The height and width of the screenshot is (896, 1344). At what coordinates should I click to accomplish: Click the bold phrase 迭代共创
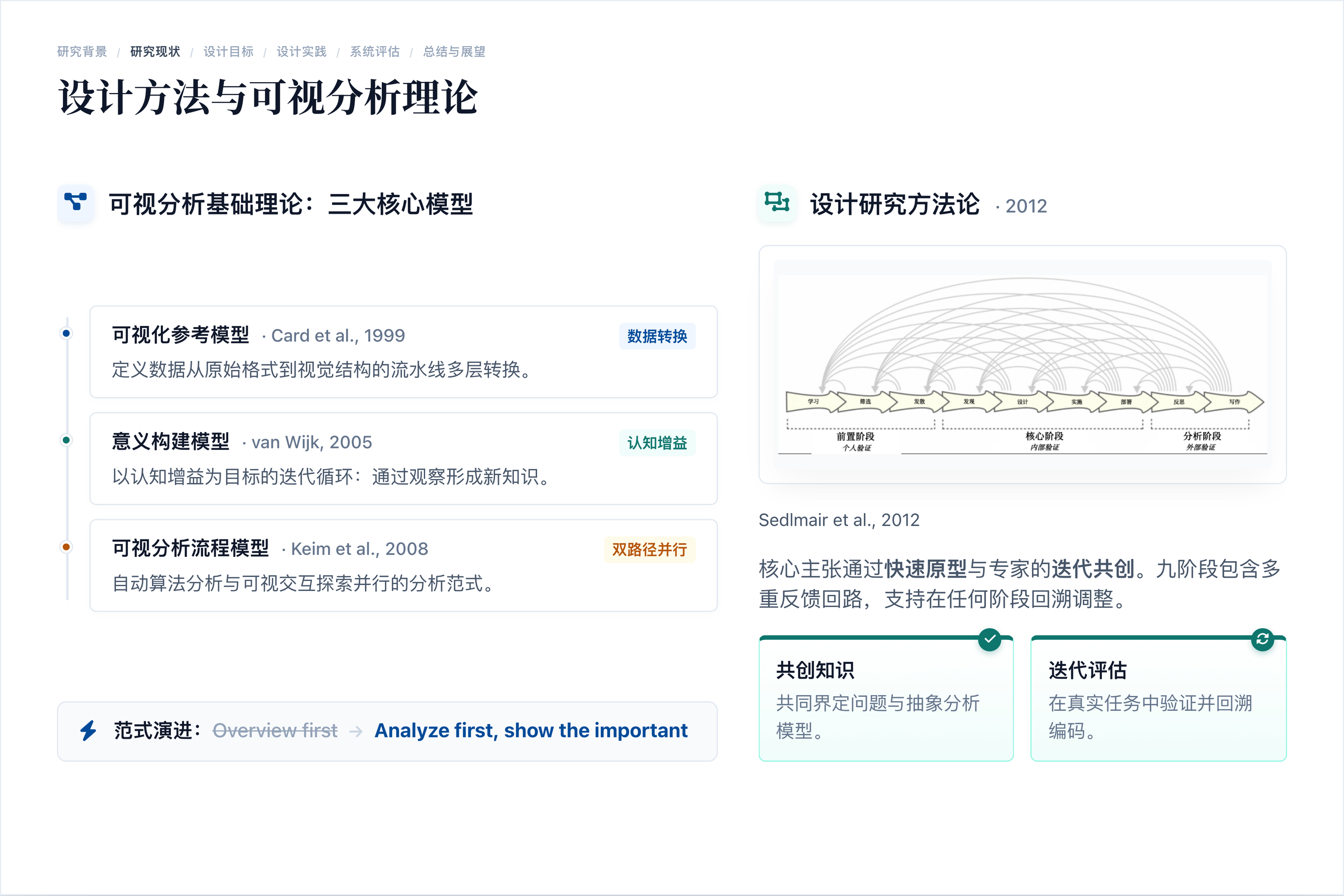[x=1092, y=569]
